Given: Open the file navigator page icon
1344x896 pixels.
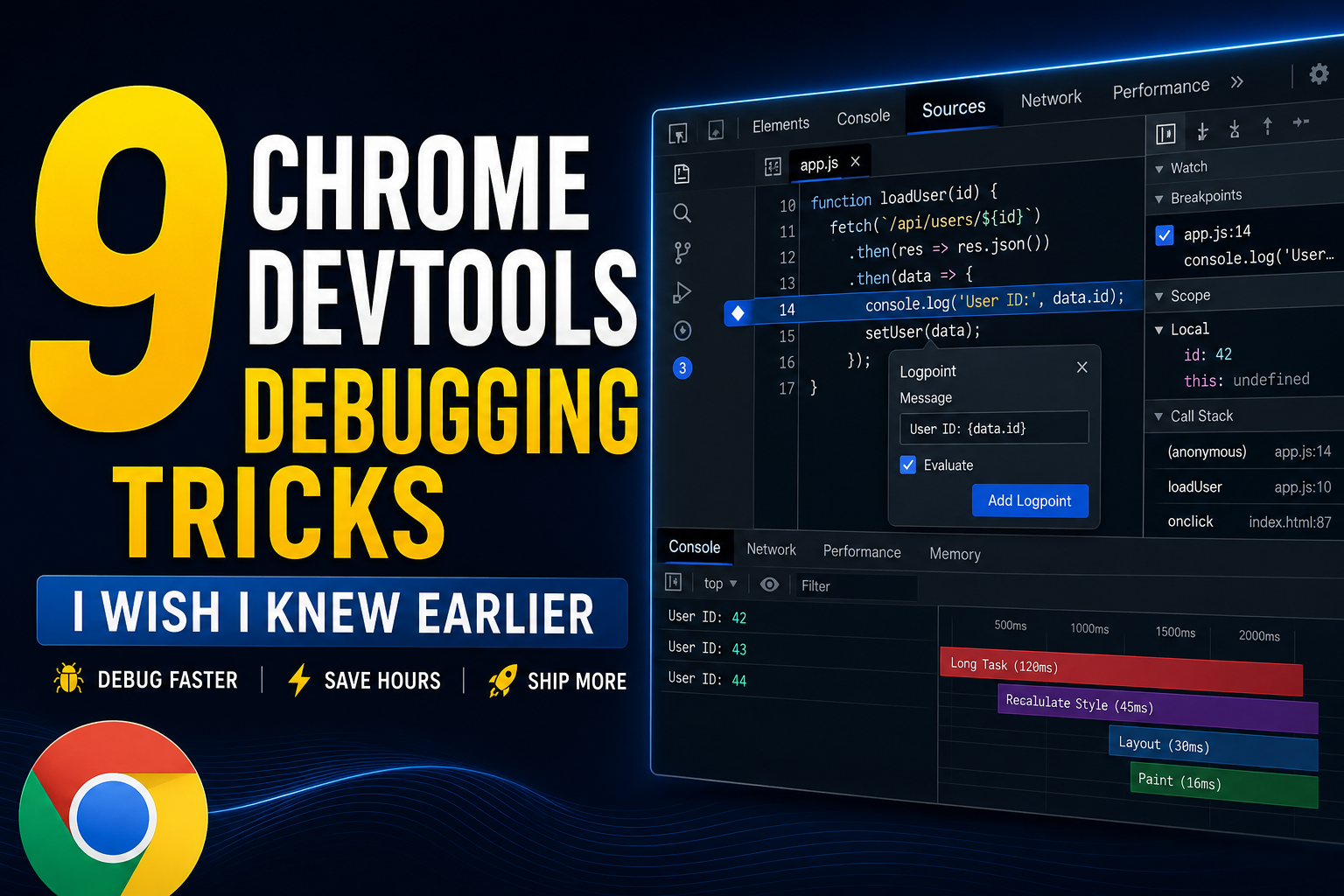Looking at the screenshot, I should coord(682,174).
